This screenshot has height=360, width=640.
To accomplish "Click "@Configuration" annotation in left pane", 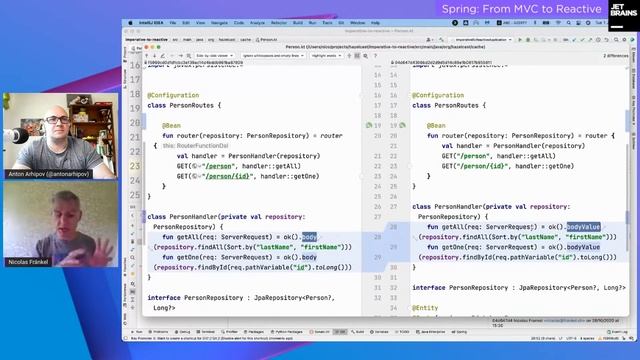I will (x=173, y=95).
